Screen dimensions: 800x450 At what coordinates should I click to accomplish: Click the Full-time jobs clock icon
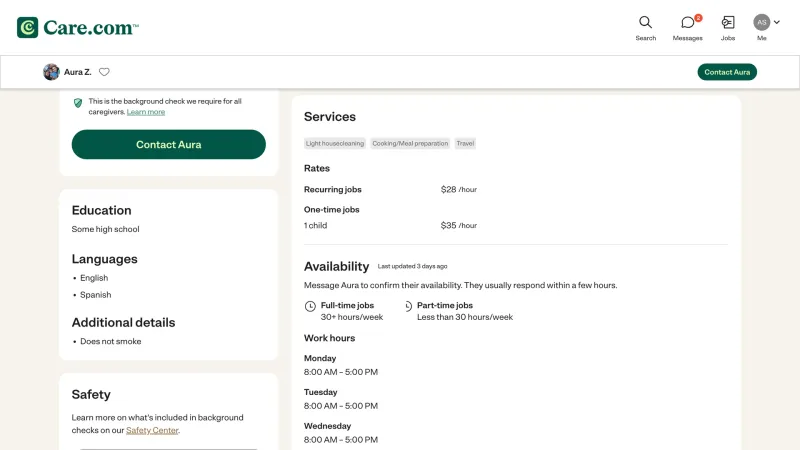(310, 306)
